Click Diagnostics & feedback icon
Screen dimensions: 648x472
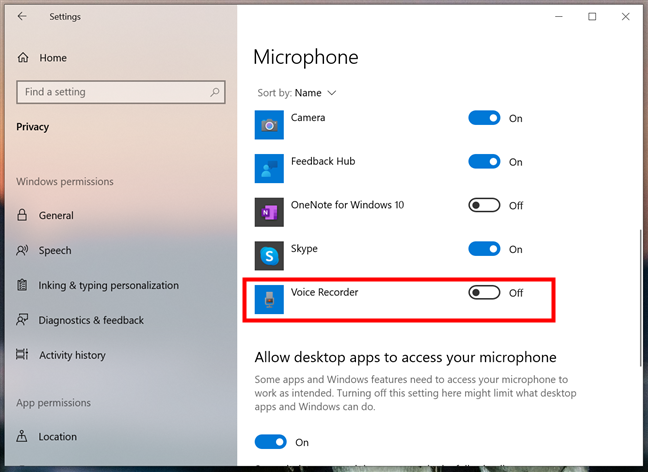click(22, 320)
